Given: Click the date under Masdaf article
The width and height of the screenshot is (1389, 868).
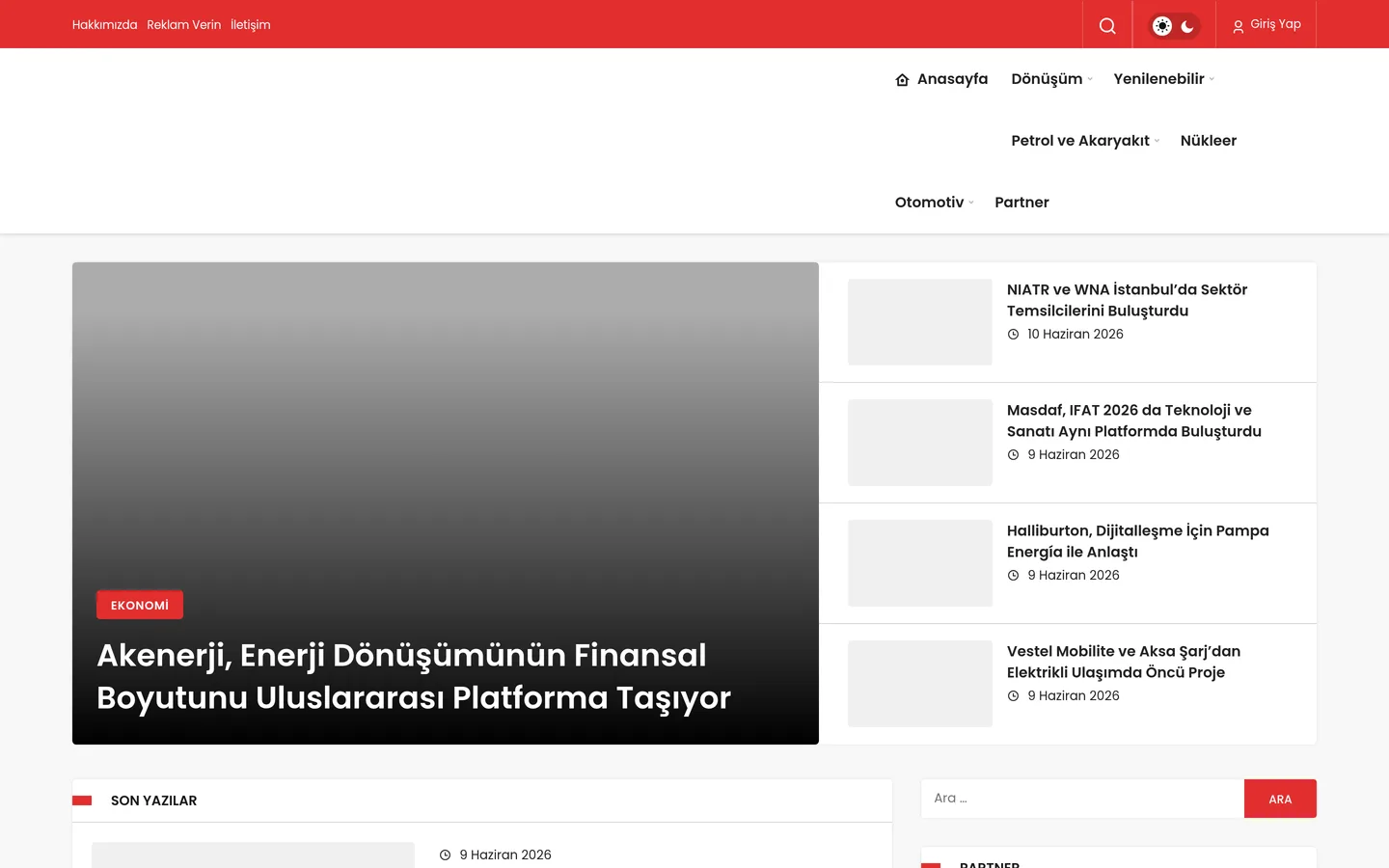Looking at the screenshot, I should click(1074, 455).
